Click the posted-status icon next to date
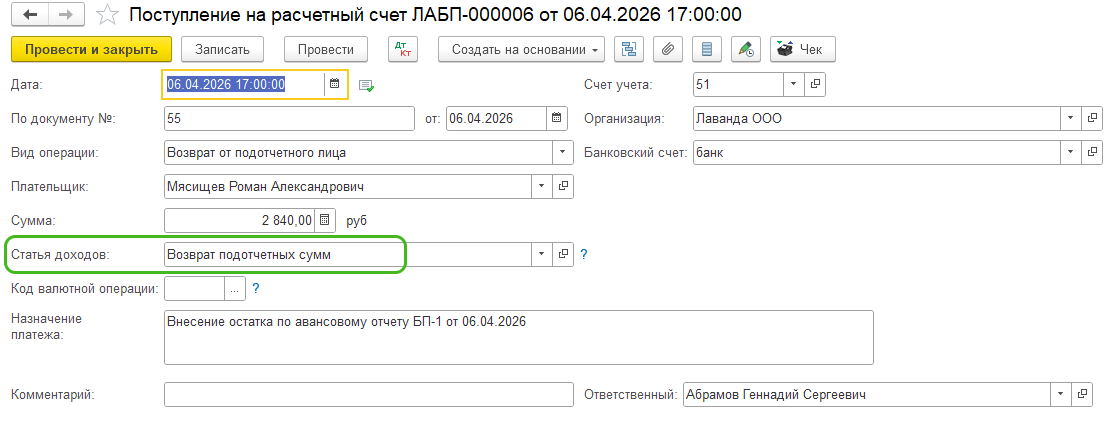This screenshot has height=438, width=1110. tap(366, 86)
